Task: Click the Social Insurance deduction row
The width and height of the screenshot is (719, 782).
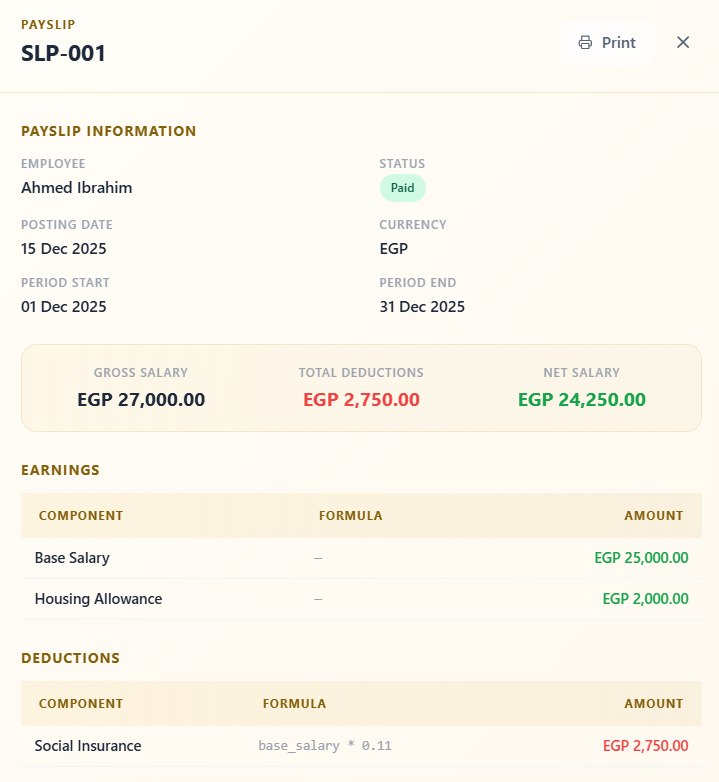Action: point(361,746)
